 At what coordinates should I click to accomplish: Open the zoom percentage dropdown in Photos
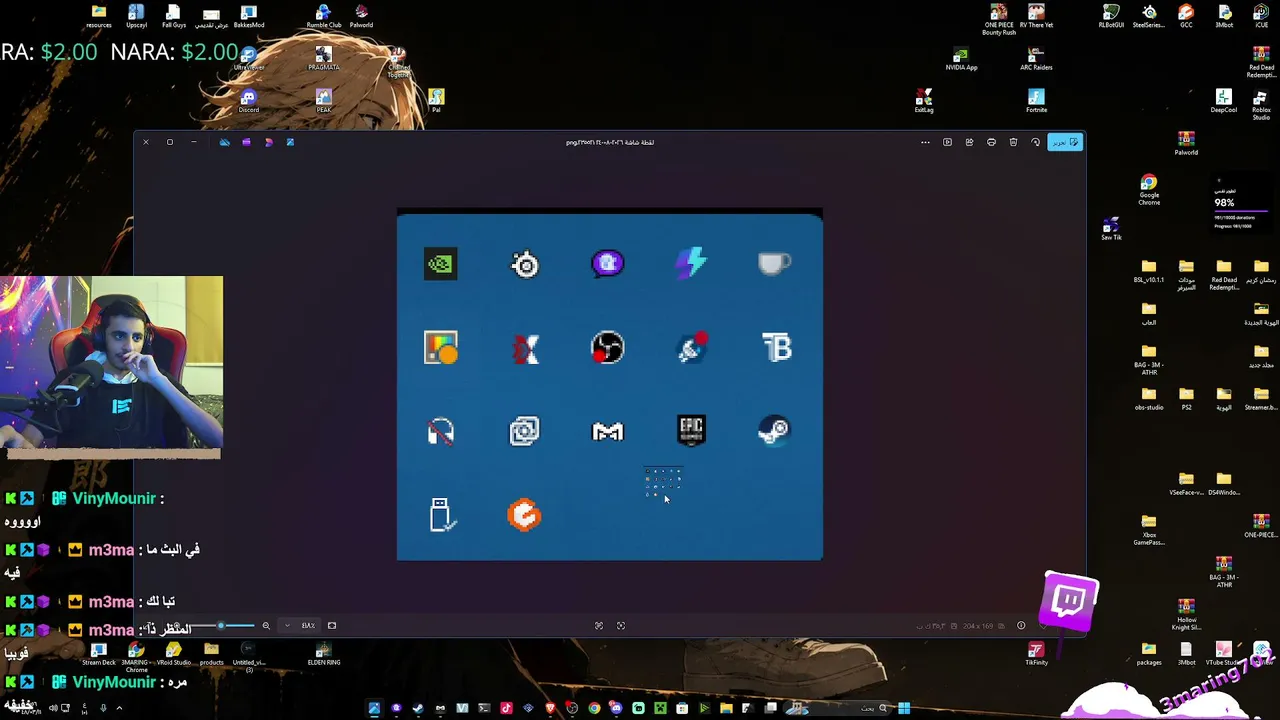click(287, 626)
